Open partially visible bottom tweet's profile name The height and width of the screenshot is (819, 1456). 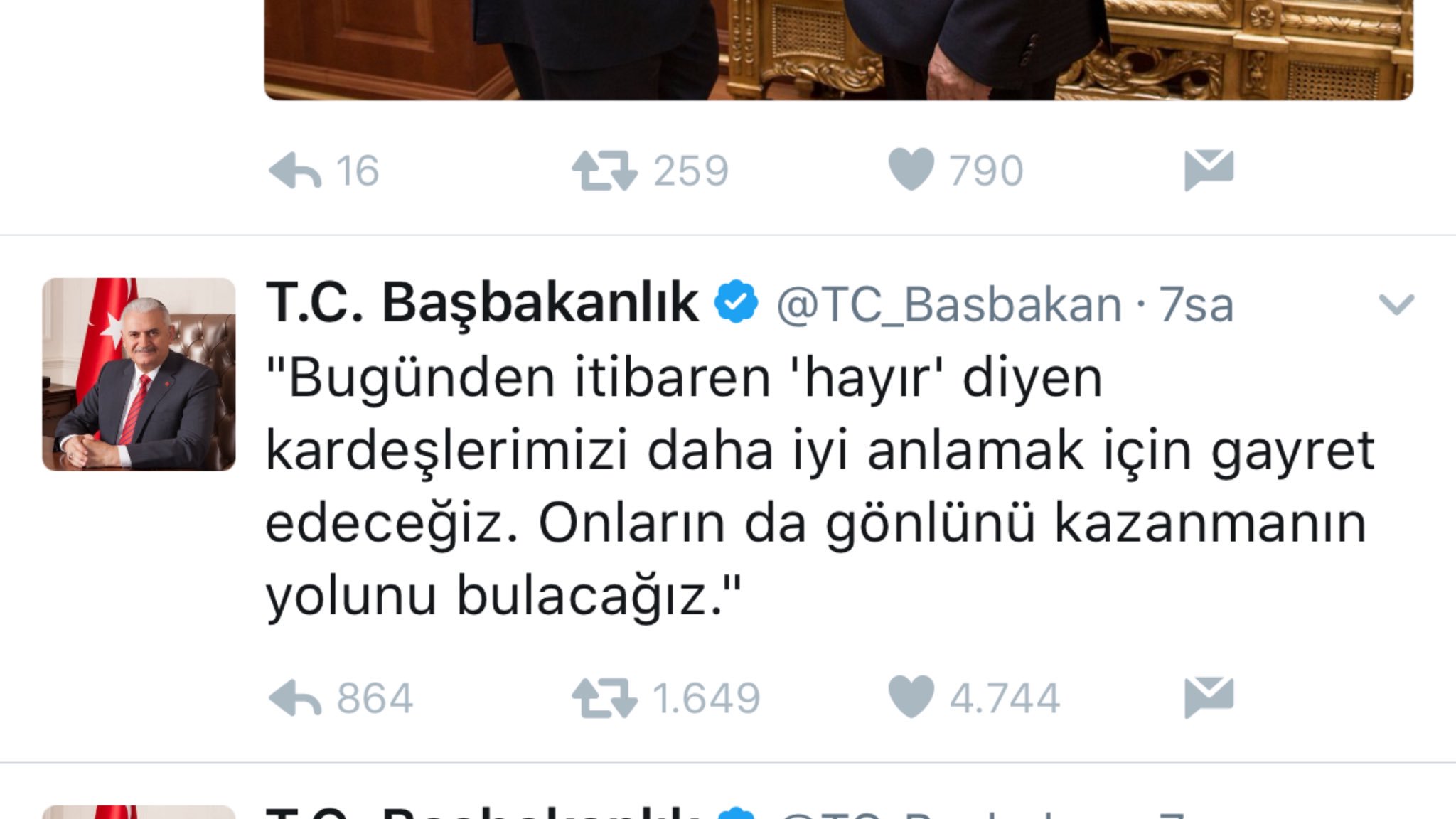pyautogui.click(x=482, y=812)
